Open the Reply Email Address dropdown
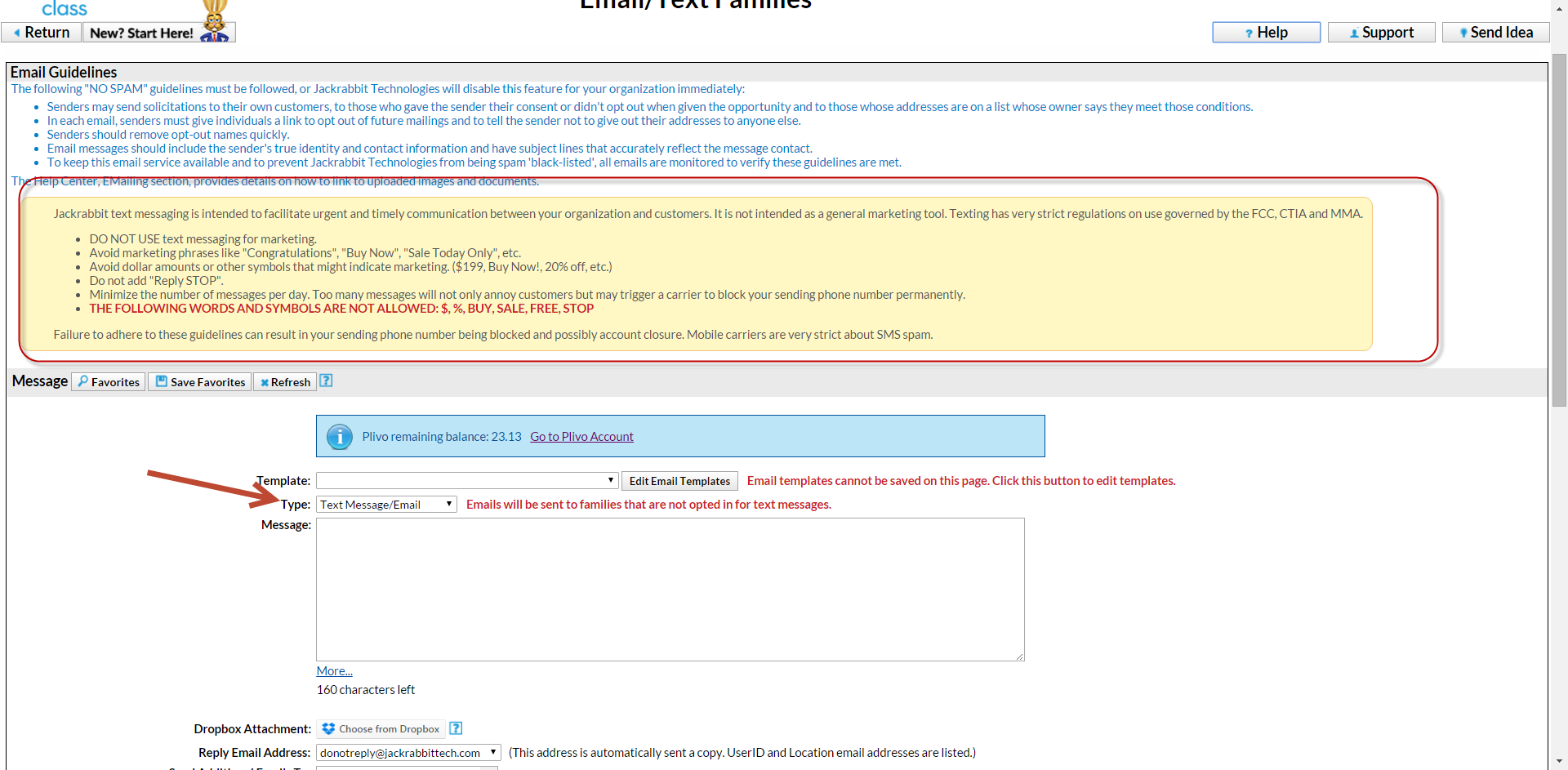The height and width of the screenshot is (770, 1568). point(408,753)
